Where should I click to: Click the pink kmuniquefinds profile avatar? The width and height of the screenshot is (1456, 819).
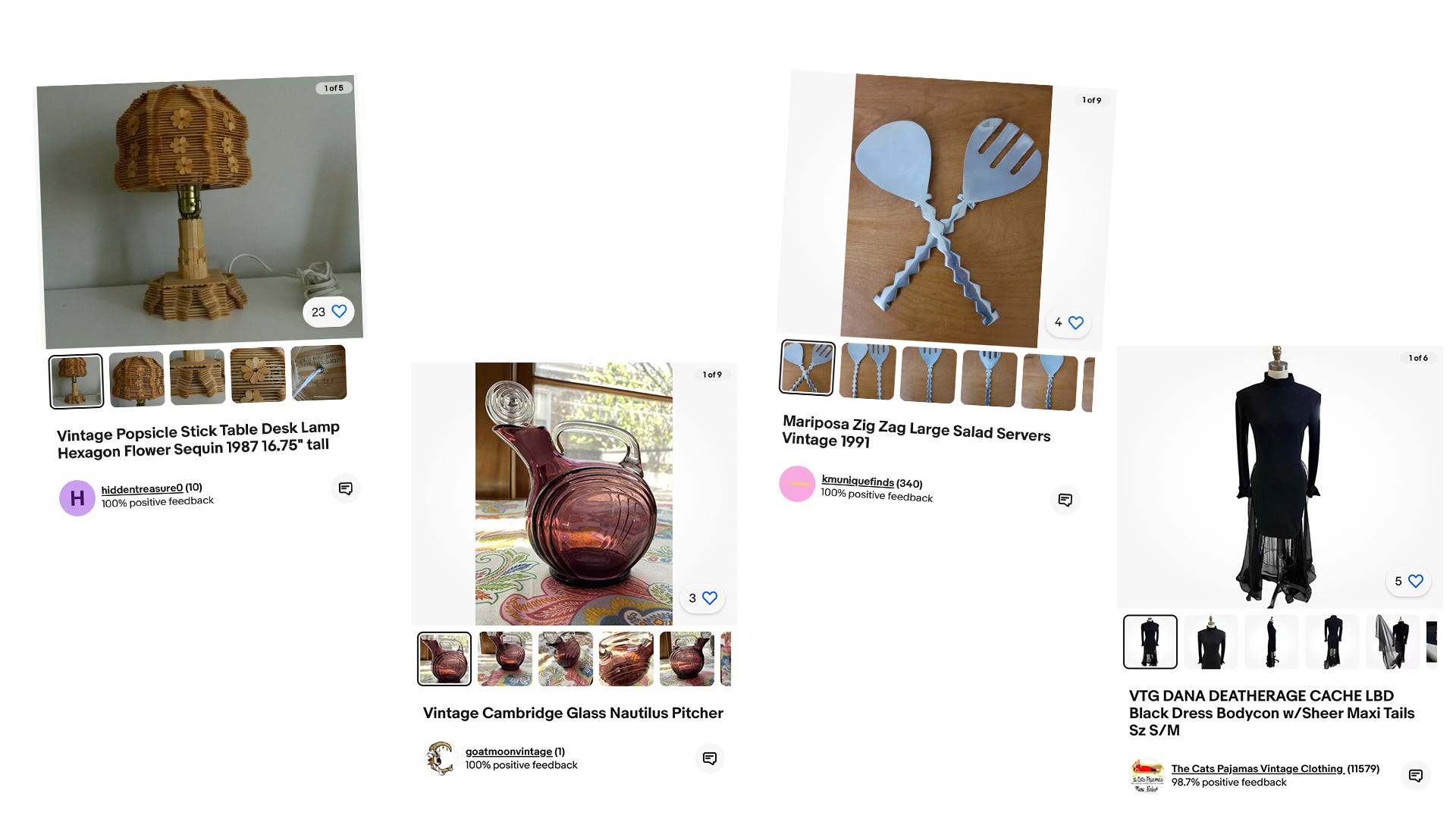coord(797,484)
